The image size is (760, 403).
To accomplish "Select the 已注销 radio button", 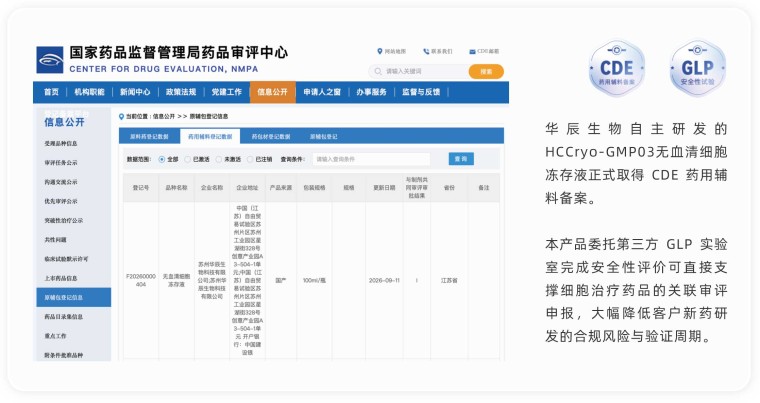I will click(250, 159).
